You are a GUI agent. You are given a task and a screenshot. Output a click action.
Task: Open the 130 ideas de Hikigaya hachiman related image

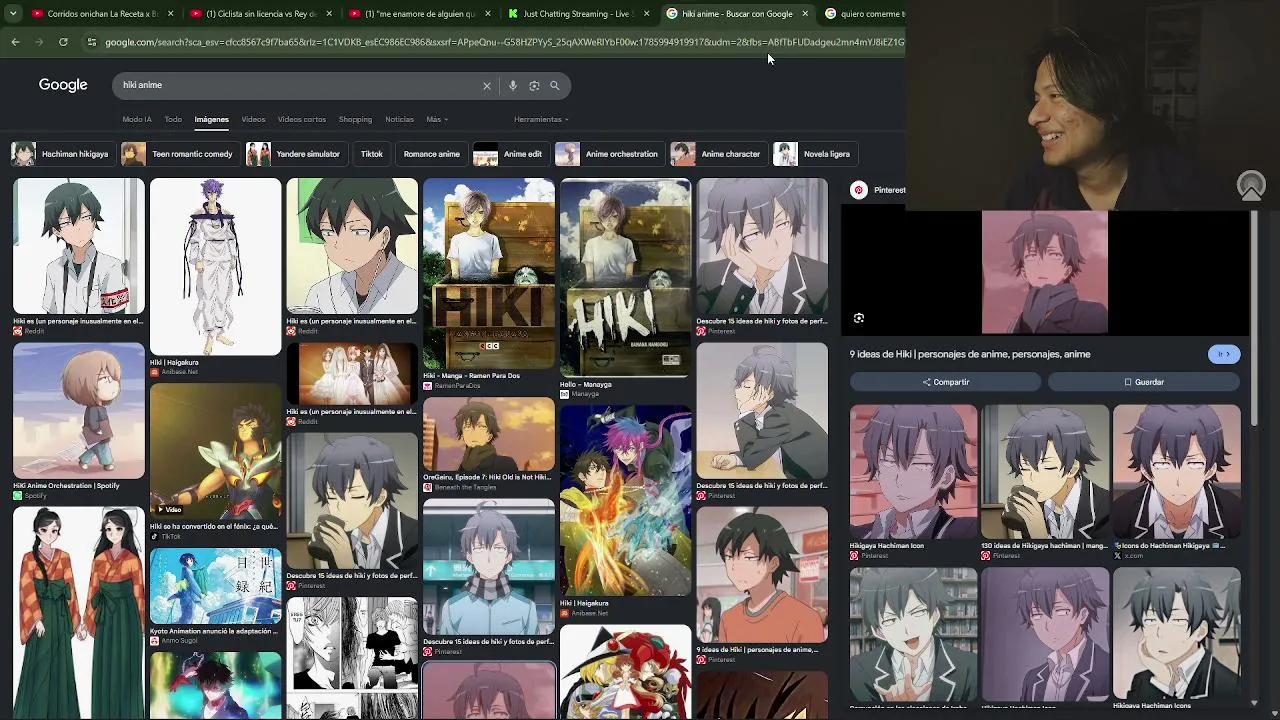(x=1045, y=471)
